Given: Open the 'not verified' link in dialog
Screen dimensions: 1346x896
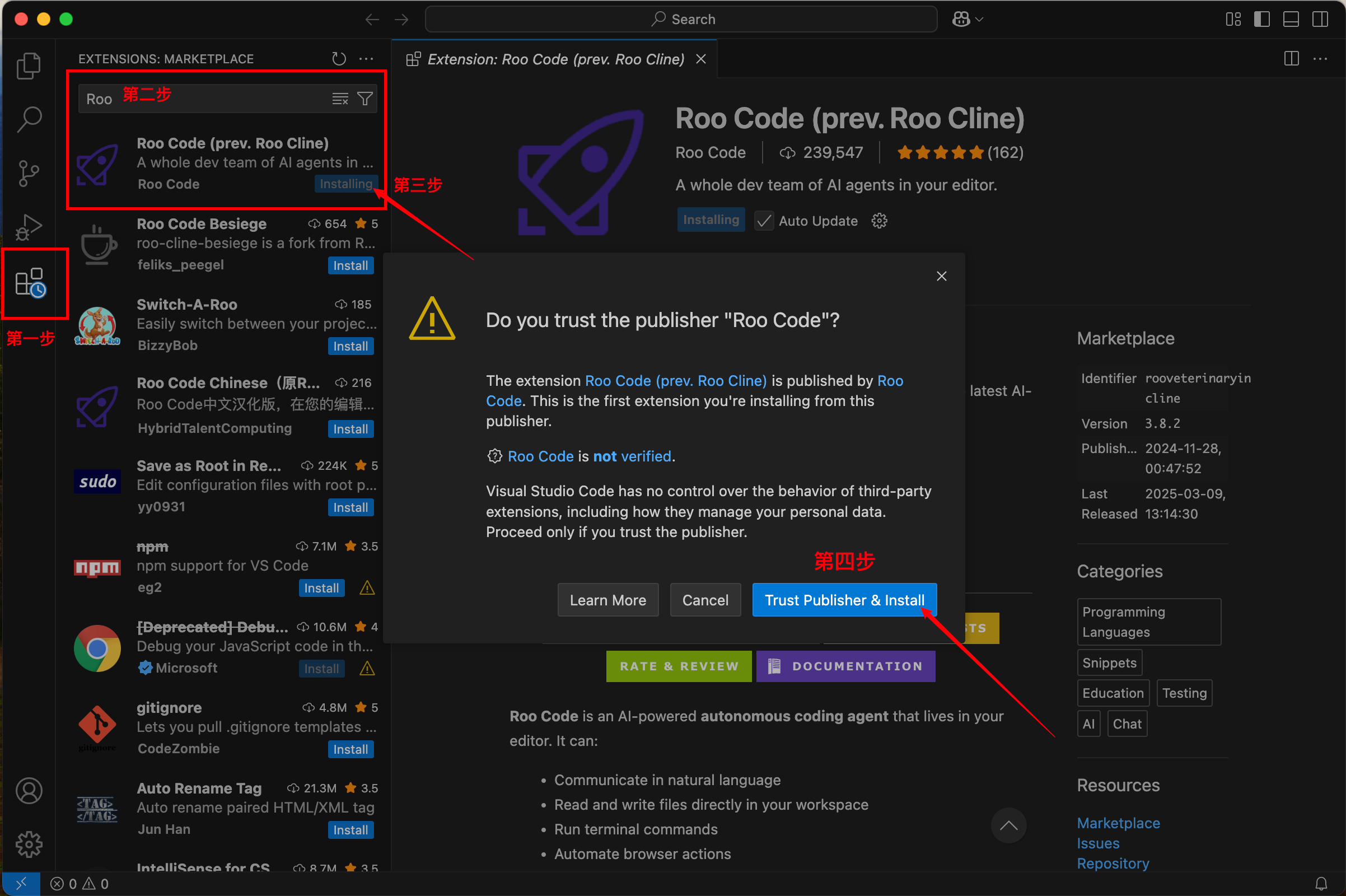Looking at the screenshot, I should tap(633, 456).
